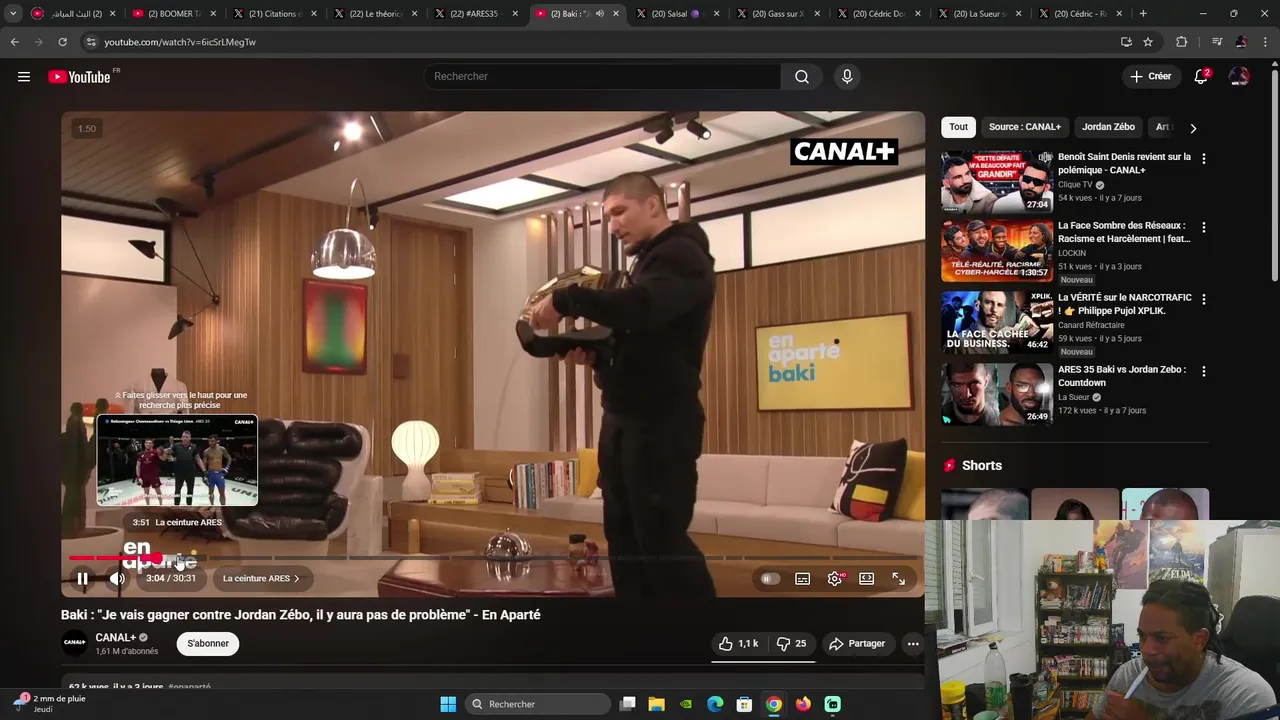The width and height of the screenshot is (1280, 720).
Task: Click the address bar URL
Action: pyautogui.click(x=180, y=42)
